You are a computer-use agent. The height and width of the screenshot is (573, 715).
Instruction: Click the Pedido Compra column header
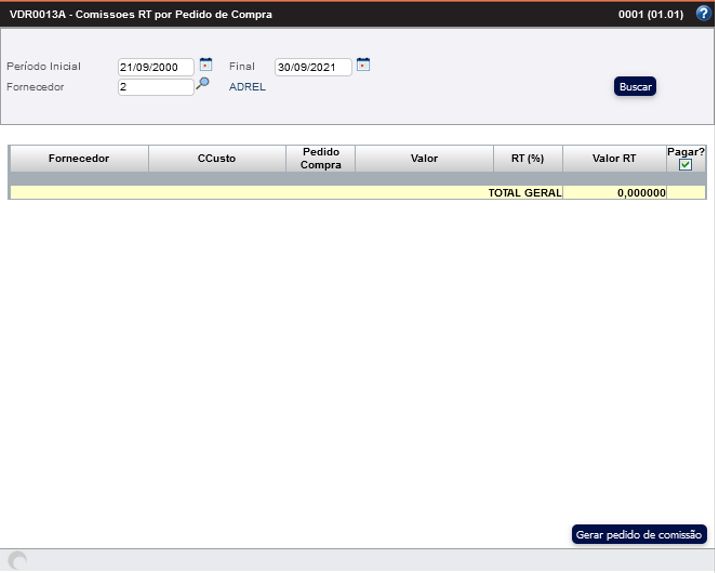[x=321, y=158]
